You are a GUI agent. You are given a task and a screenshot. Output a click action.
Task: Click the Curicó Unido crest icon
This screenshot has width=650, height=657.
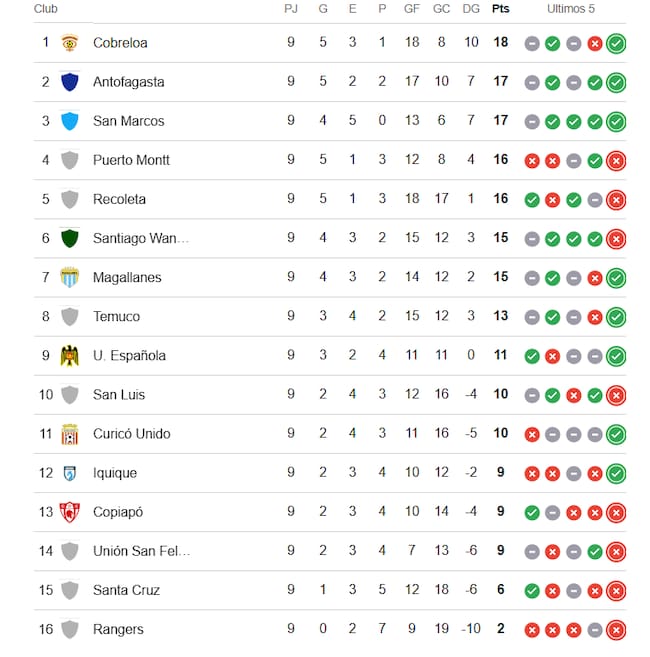point(69,434)
